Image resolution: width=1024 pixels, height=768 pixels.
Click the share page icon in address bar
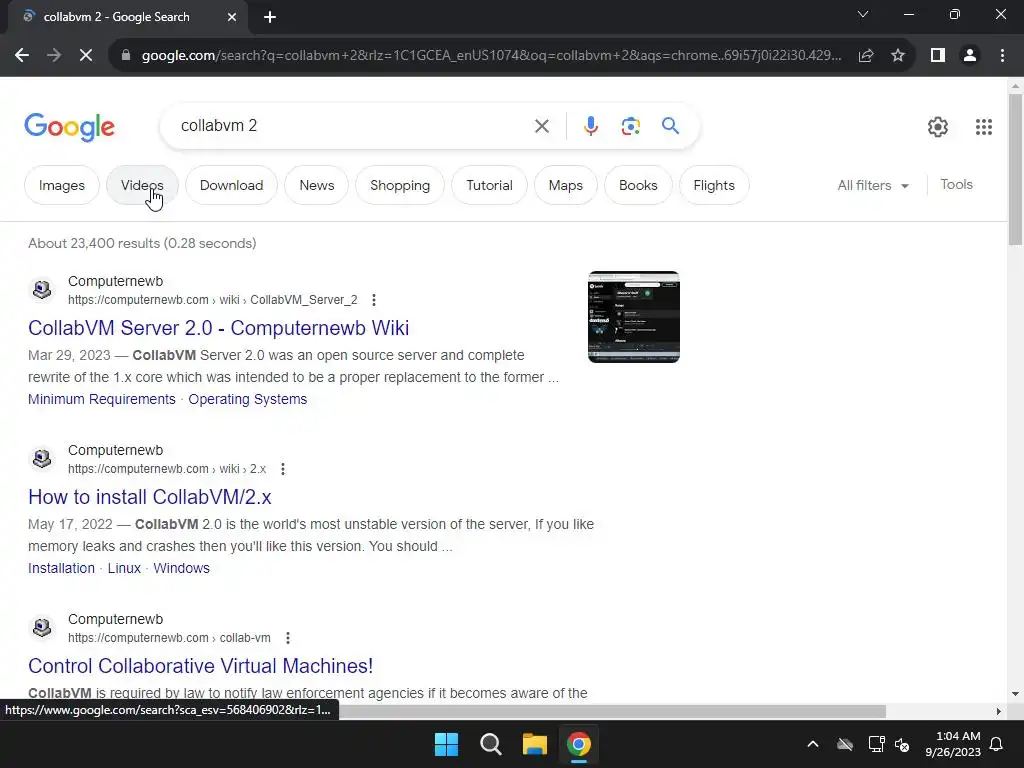866,56
